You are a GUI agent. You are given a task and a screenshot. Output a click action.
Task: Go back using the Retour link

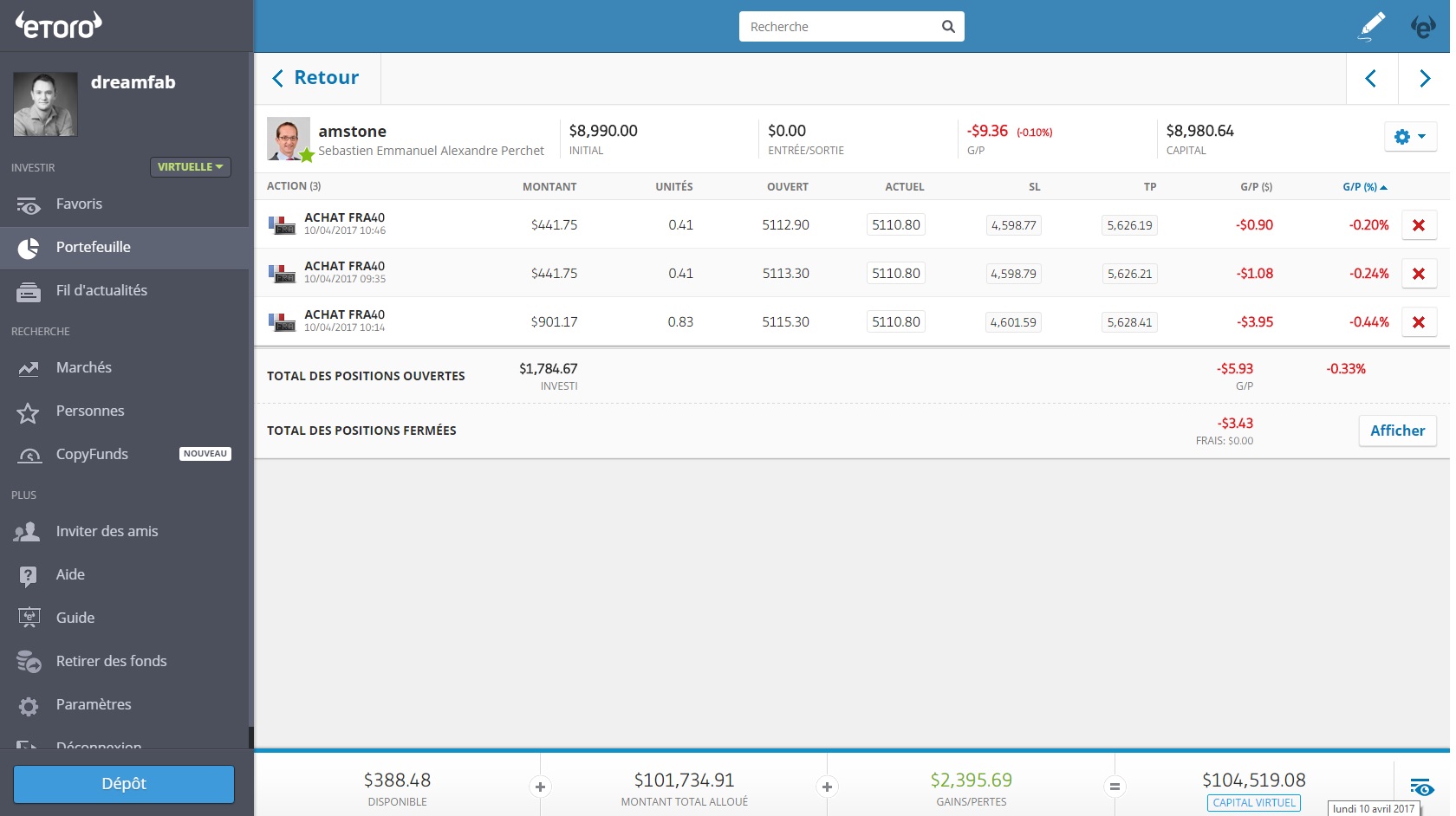click(x=316, y=78)
